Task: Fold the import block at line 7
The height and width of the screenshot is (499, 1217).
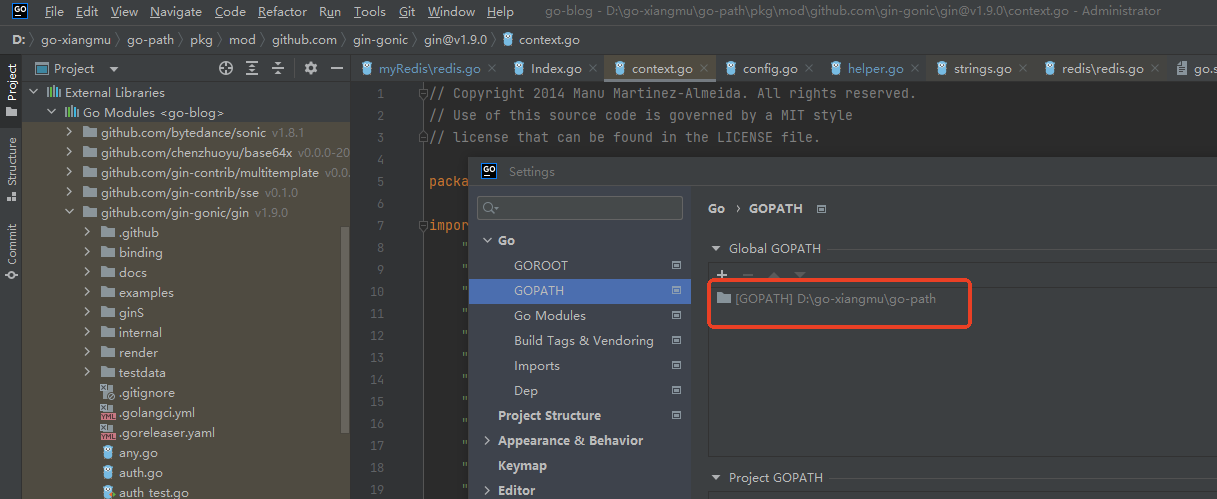Action: click(423, 225)
